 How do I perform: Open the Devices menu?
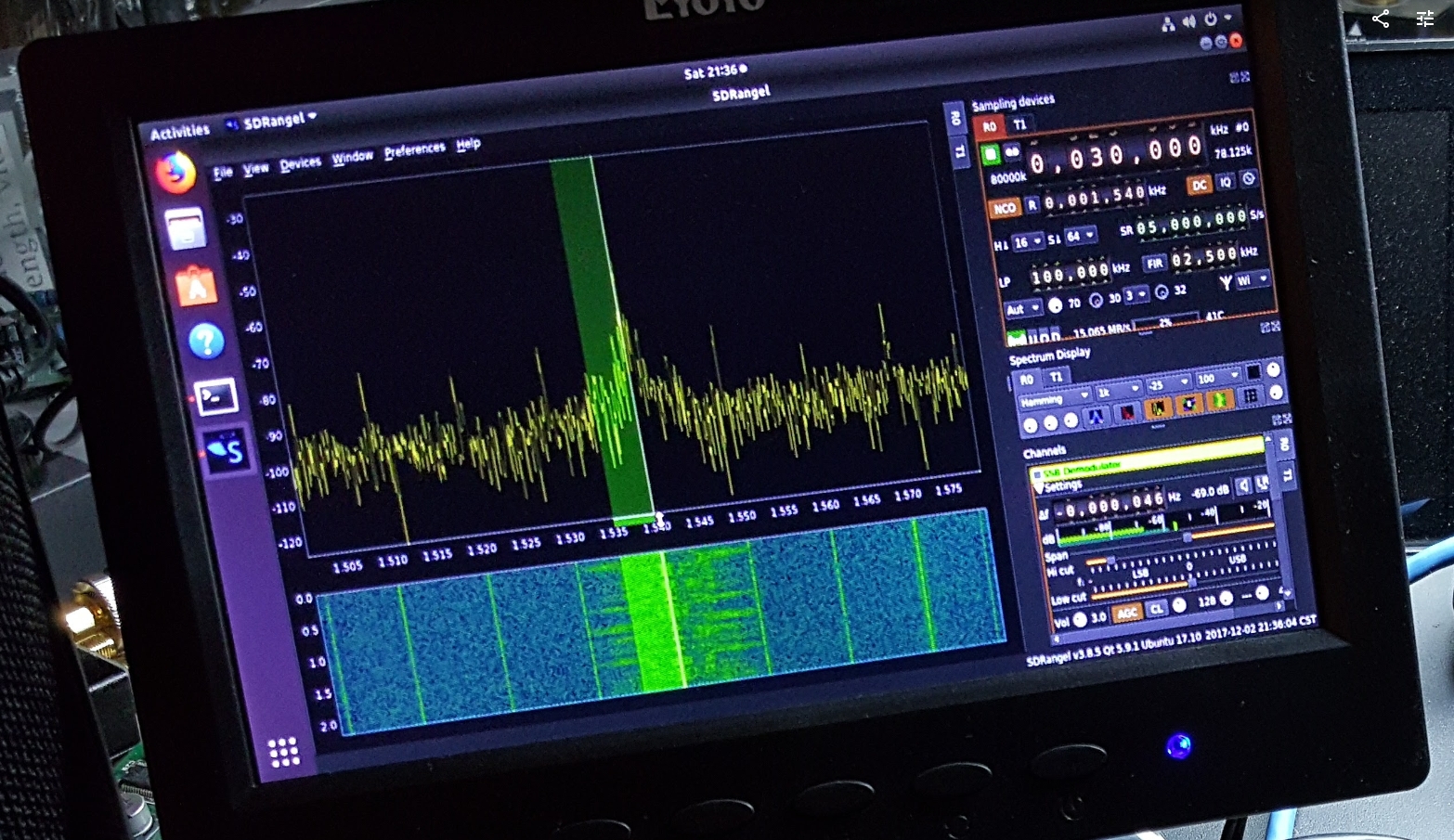300,163
